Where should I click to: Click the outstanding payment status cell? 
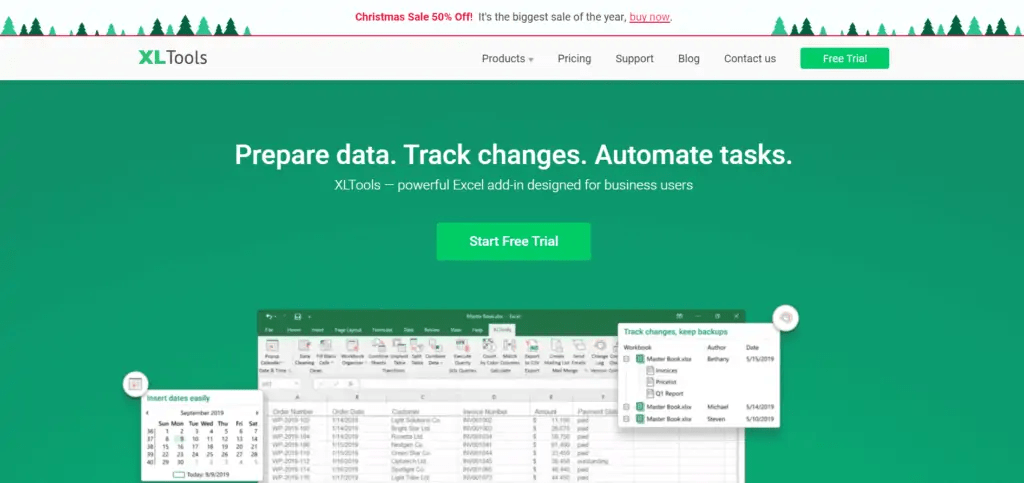tap(592, 461)
